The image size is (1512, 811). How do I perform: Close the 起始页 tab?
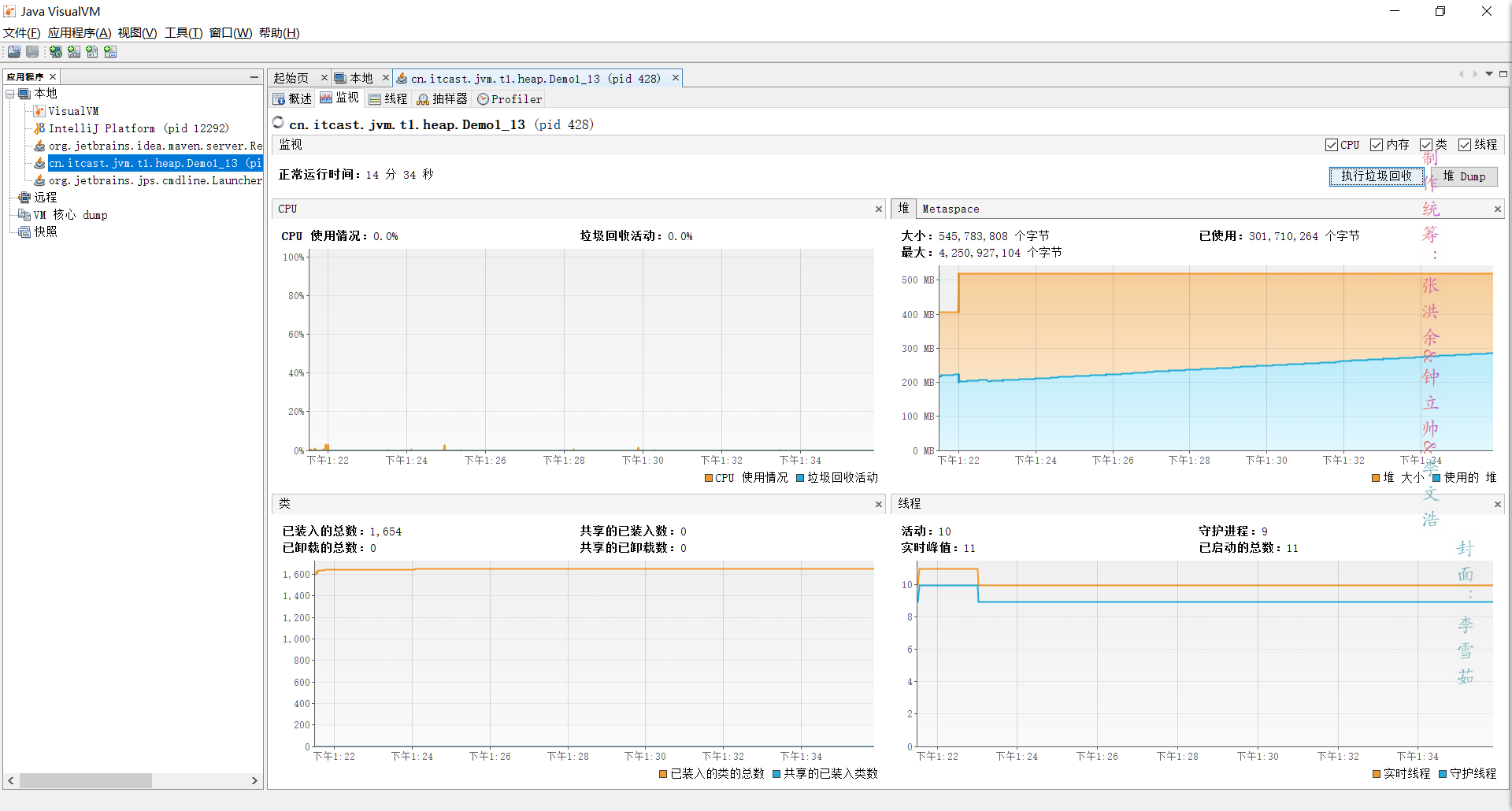coord(324,78)
